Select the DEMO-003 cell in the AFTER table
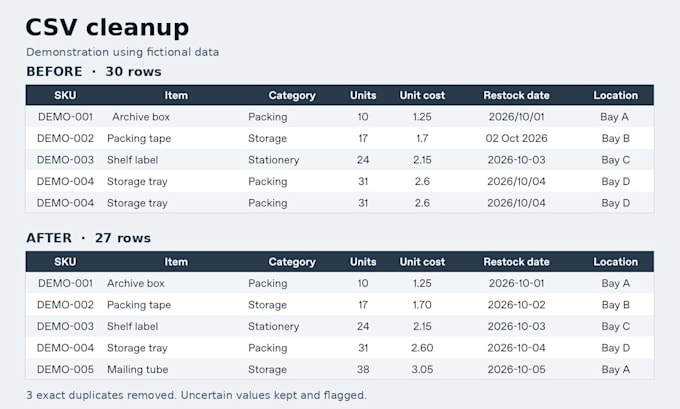The image size is (680, 409). [x=65, y=327]
